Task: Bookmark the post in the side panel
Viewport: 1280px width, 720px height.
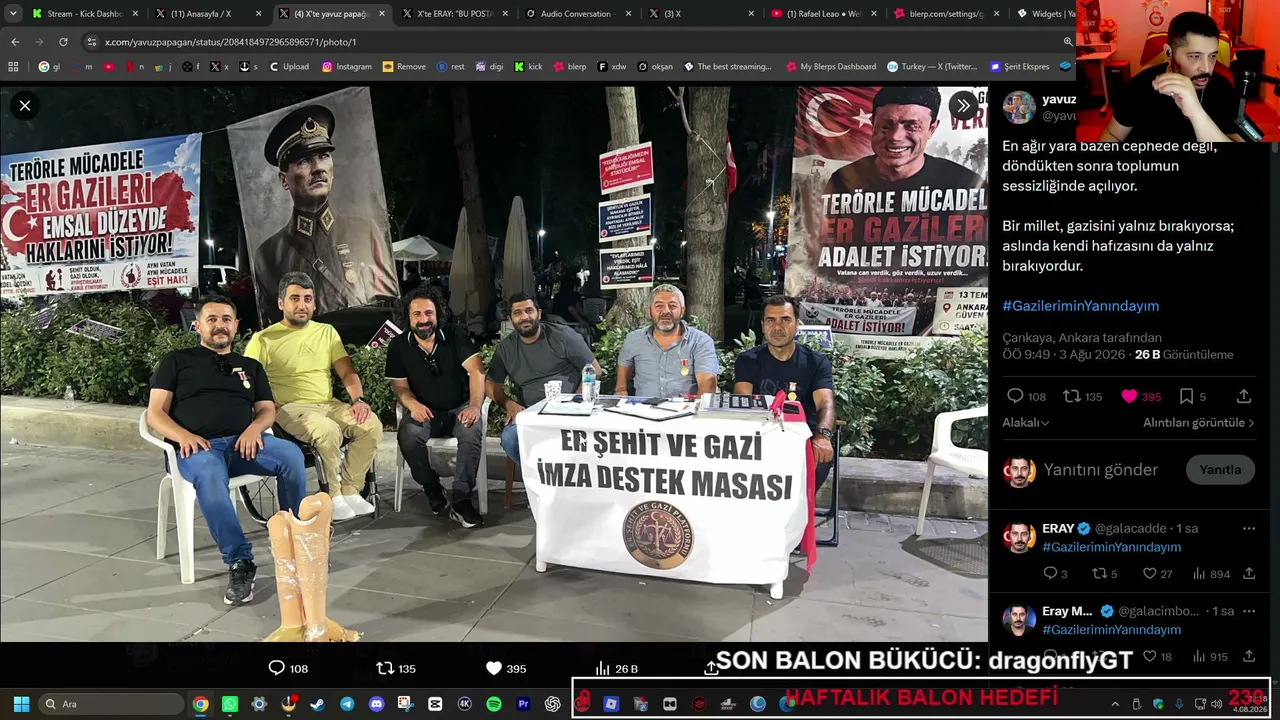Action: click(1186, 396)
